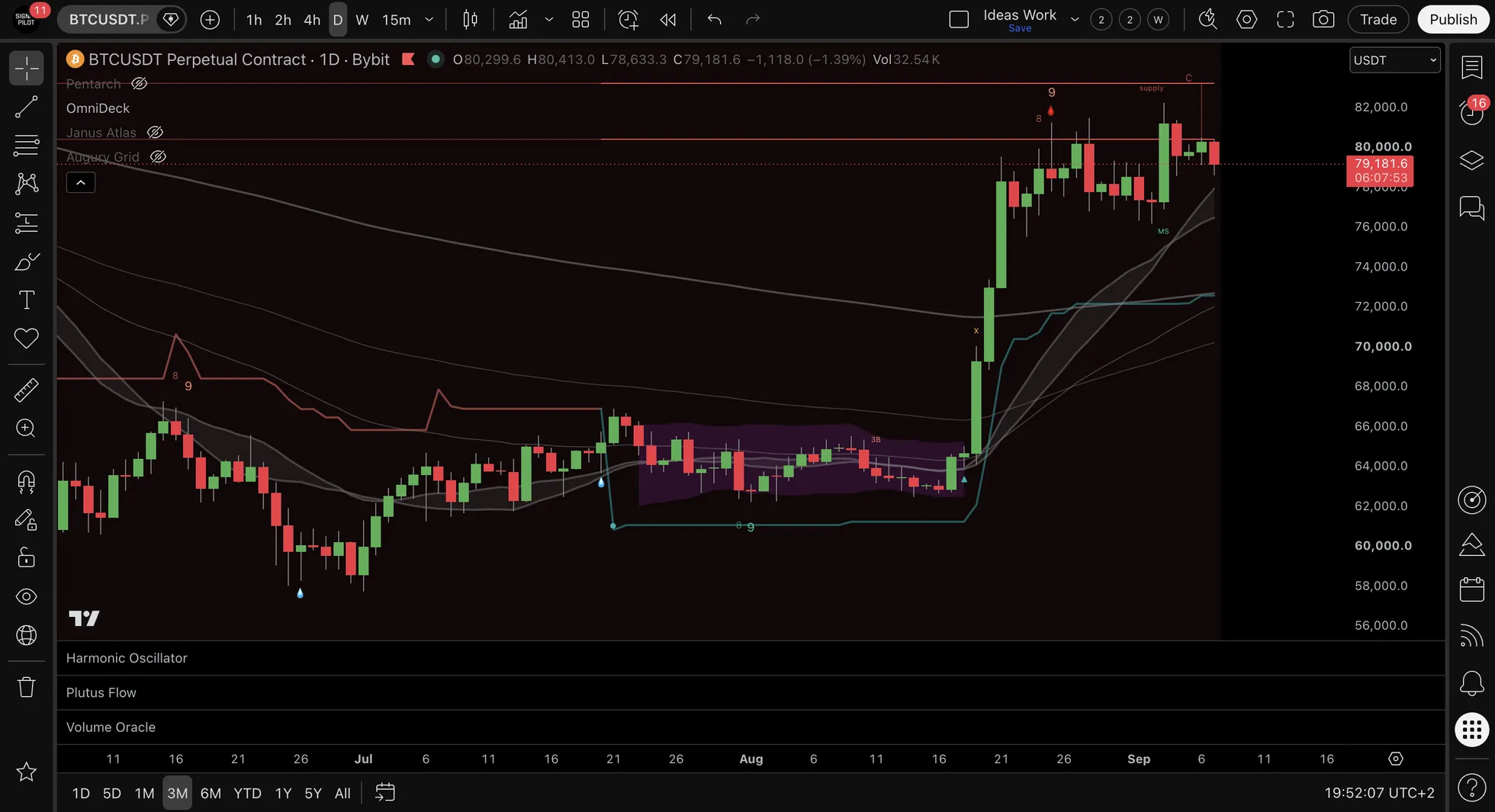Remove drawings with the trash icon
This screenshot has height=812, width=1495.
pos(27,688)
